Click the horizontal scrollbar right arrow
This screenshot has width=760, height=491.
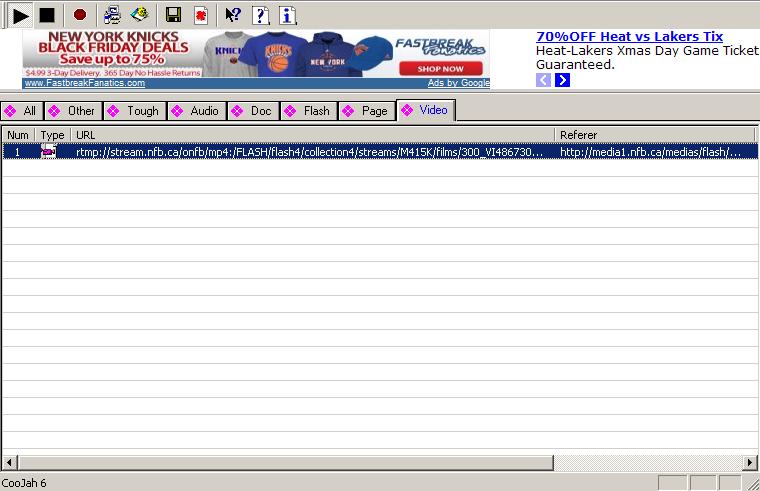pyautogui.click(x=750, y=462)
